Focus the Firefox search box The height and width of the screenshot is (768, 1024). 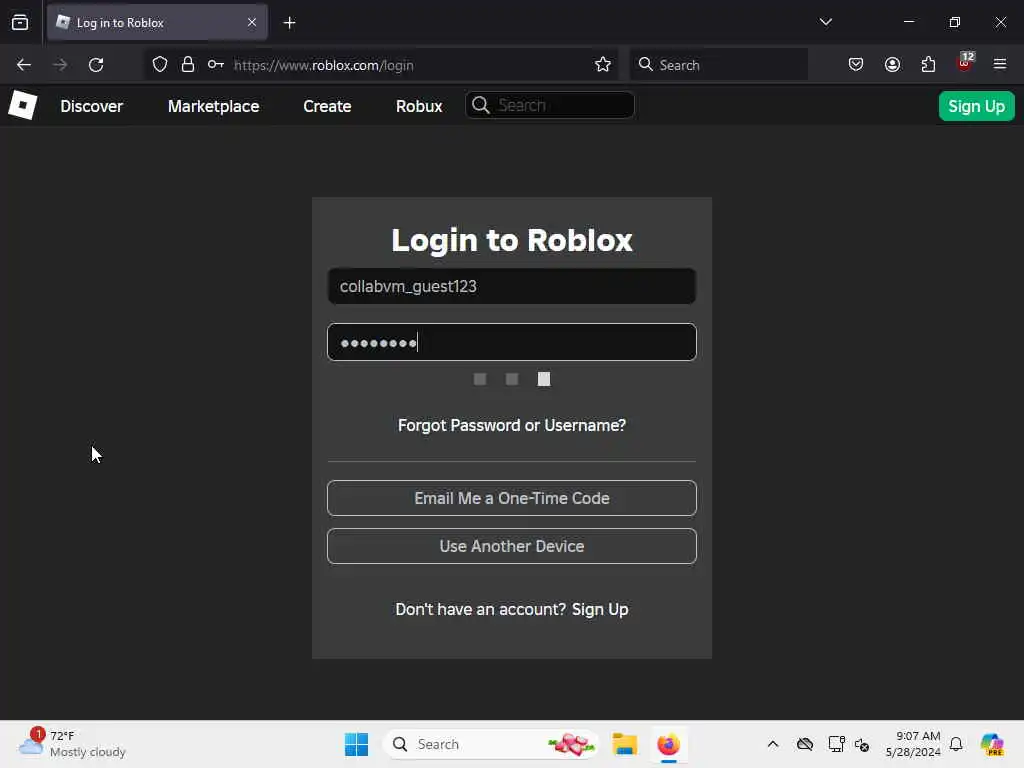[718, 65]
